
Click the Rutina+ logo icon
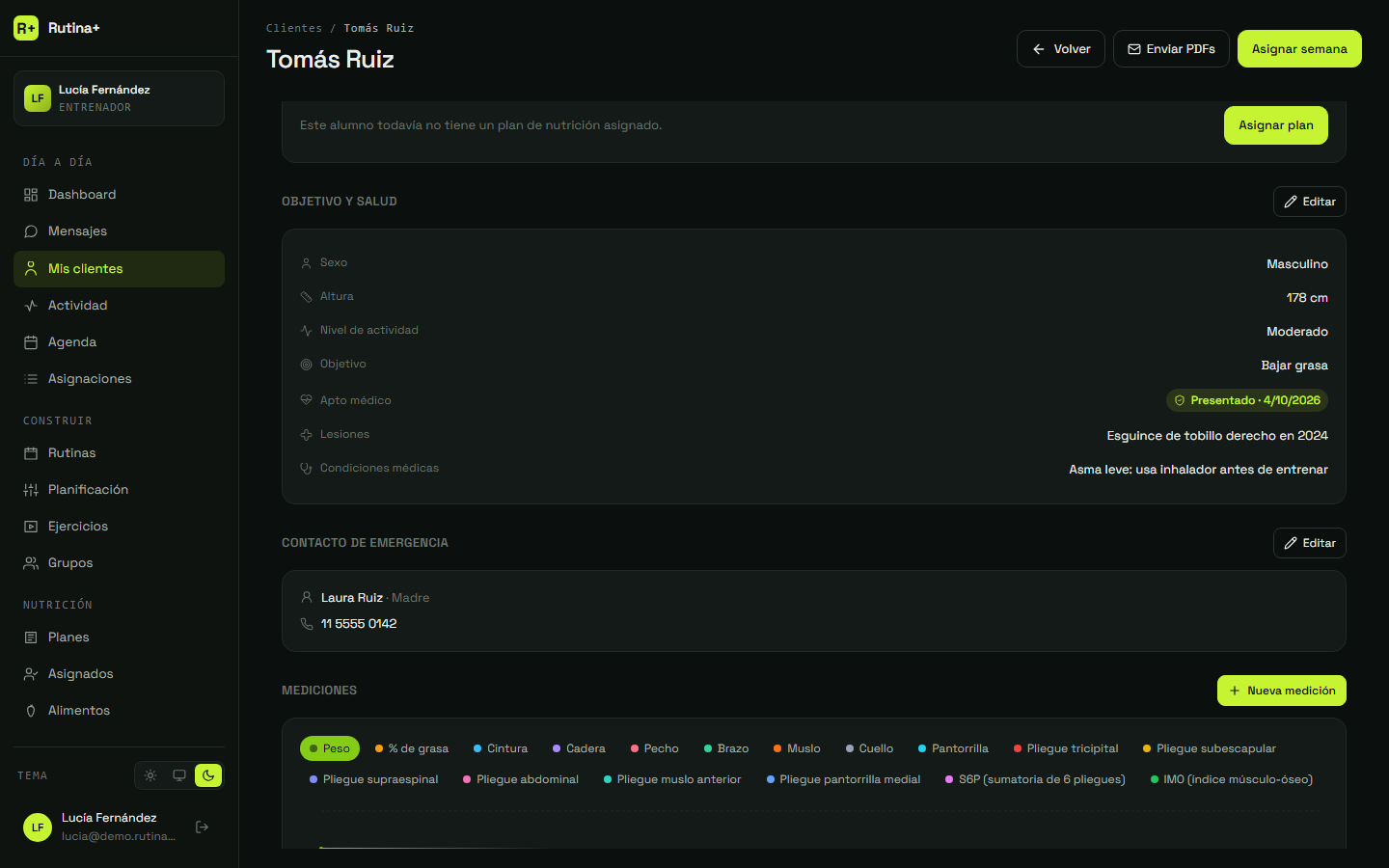26,28
